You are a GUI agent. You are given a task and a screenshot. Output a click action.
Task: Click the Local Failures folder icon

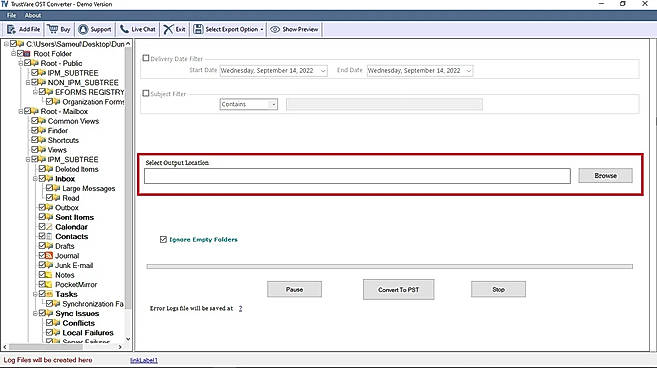tap(57, 333)
